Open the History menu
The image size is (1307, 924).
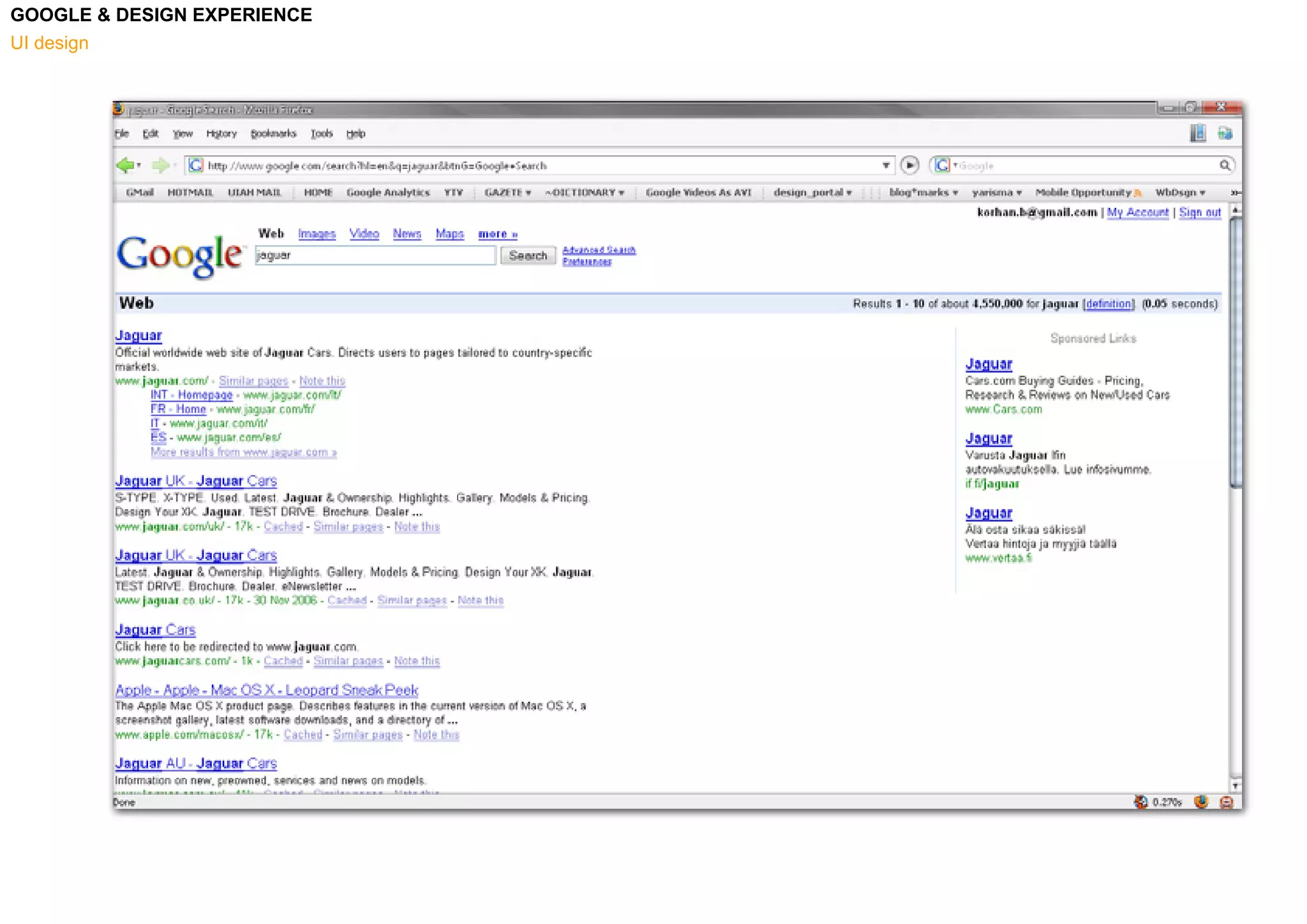point(221,133)
